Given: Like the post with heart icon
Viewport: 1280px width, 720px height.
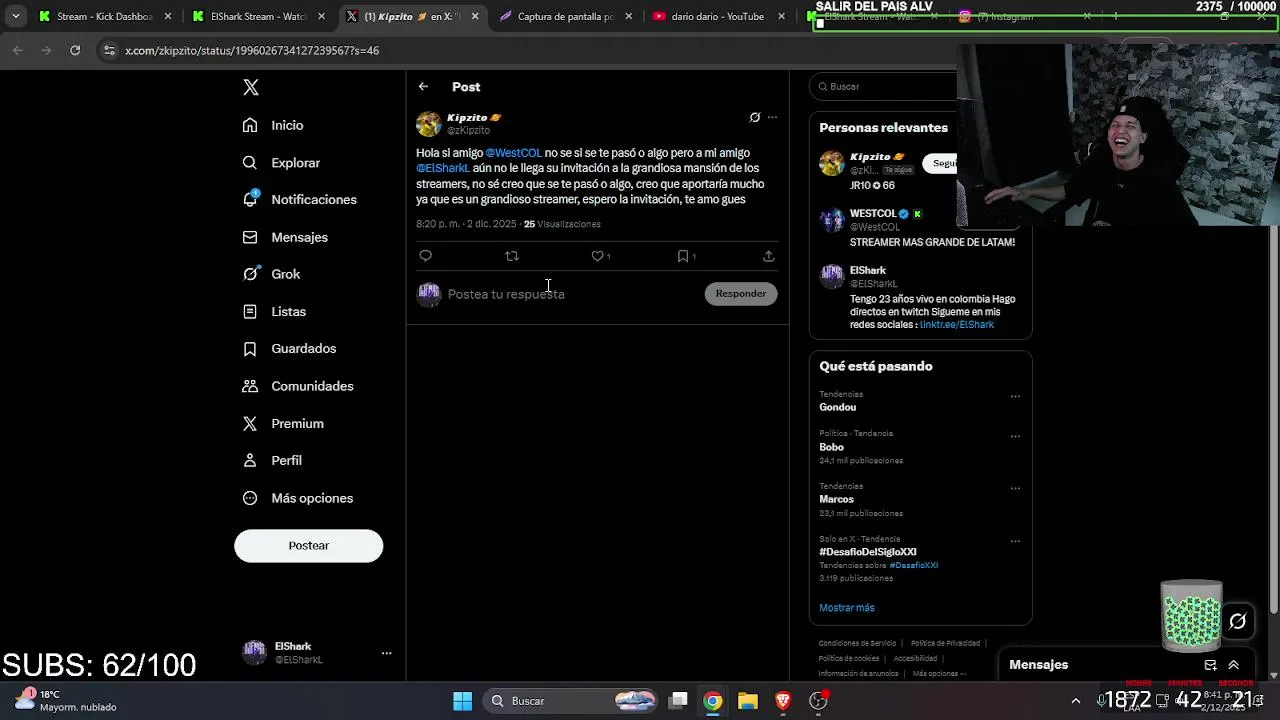Looking at the screenshot, I should [x=598, y=256].
